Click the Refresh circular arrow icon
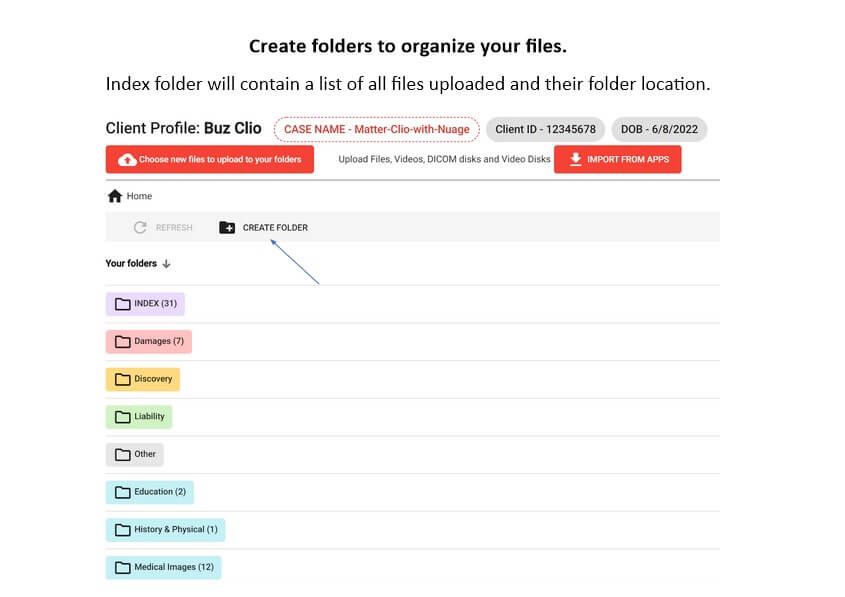This screenshot has height=597, width=845. [140, 228]
